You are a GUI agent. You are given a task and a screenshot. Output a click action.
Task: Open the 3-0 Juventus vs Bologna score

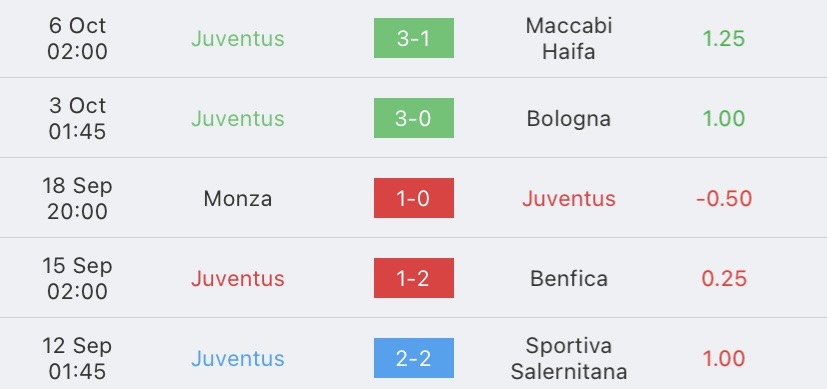[414, 118]
